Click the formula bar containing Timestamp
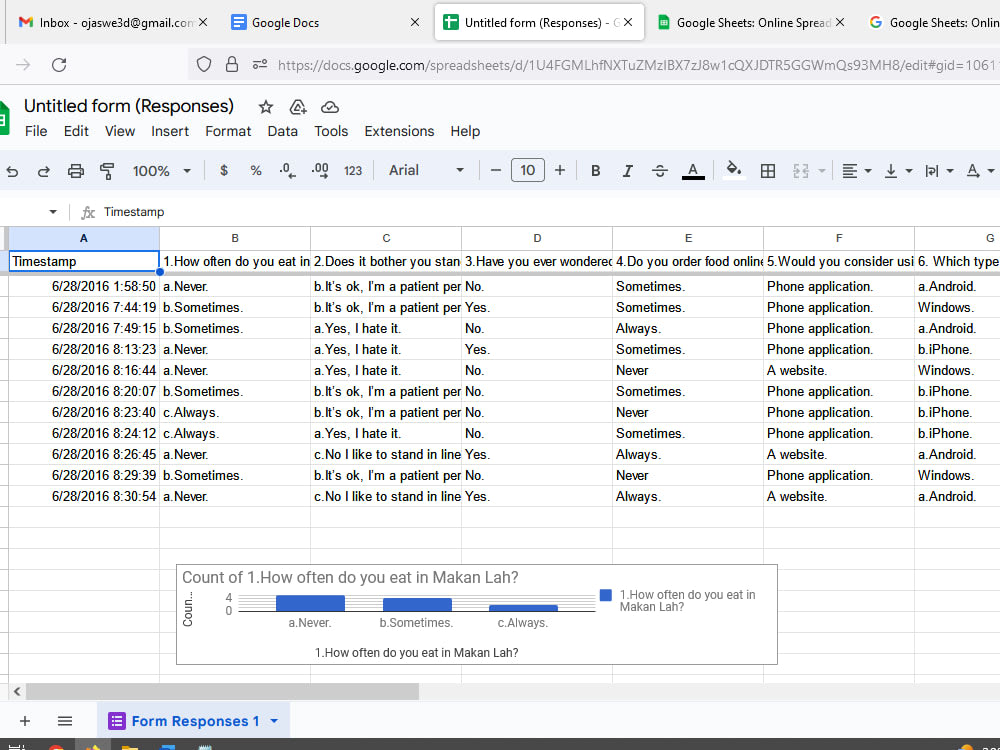Viewport: 1000px width, 750px height. pos(548,212)
